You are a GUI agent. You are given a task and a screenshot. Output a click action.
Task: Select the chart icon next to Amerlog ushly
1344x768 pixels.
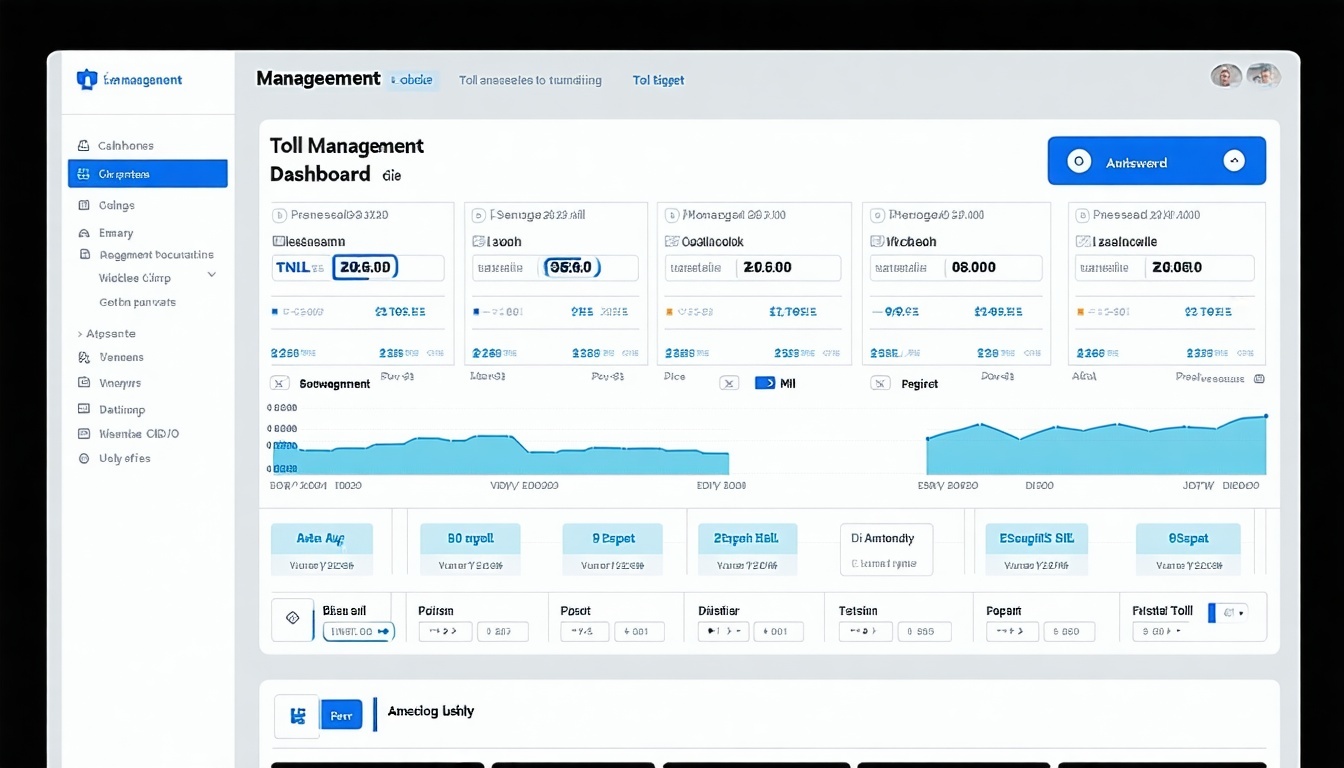[296, 715]
